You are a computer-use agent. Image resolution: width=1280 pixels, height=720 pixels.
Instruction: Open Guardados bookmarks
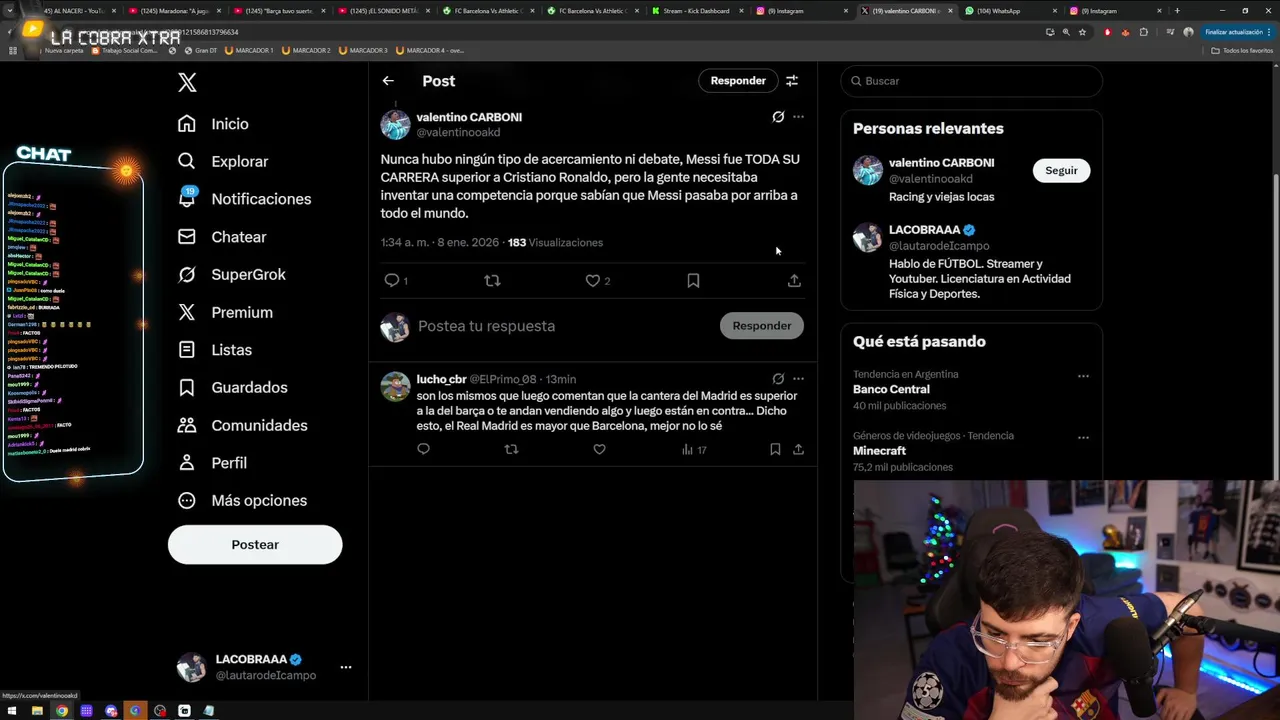(x=232, y=387)
